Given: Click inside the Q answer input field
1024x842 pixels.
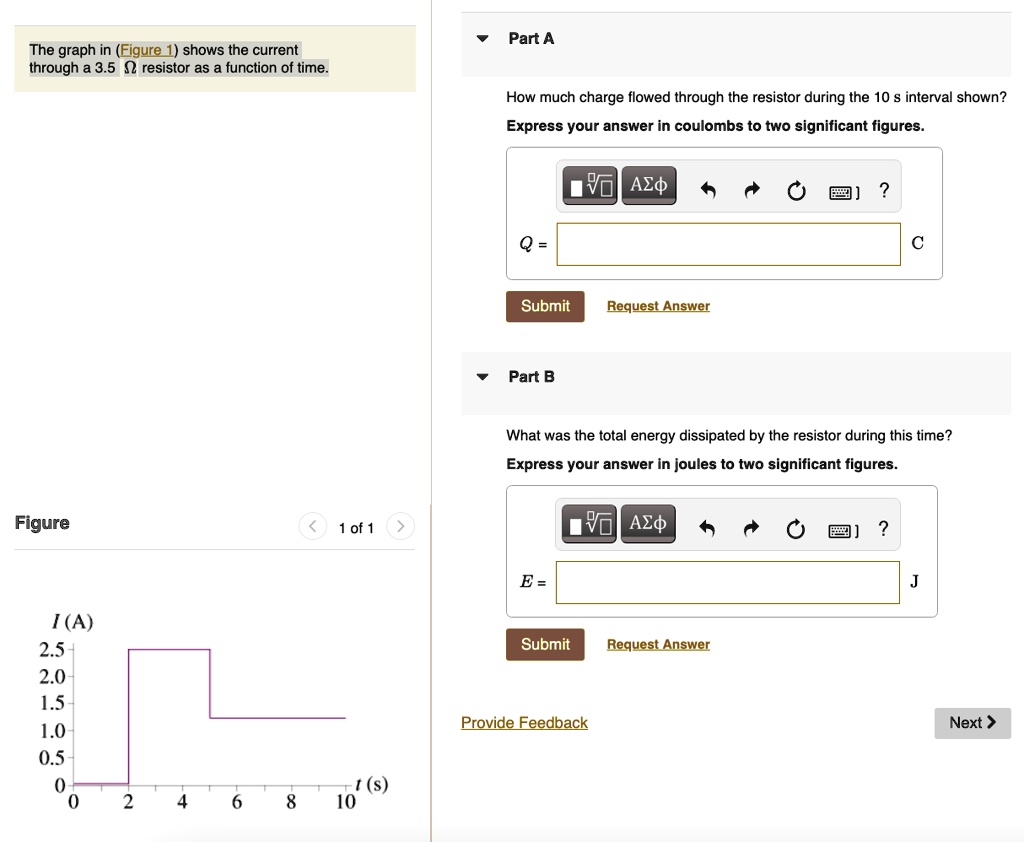Looking at the screenshot, I should pyautogui.click(x=728, y=243).
